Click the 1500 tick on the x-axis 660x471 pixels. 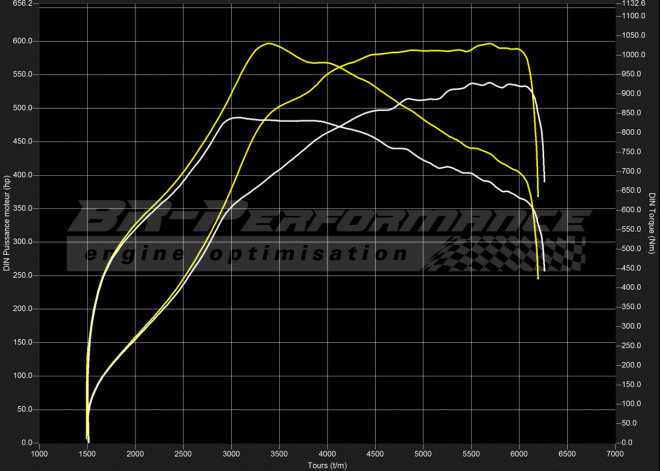87,453
